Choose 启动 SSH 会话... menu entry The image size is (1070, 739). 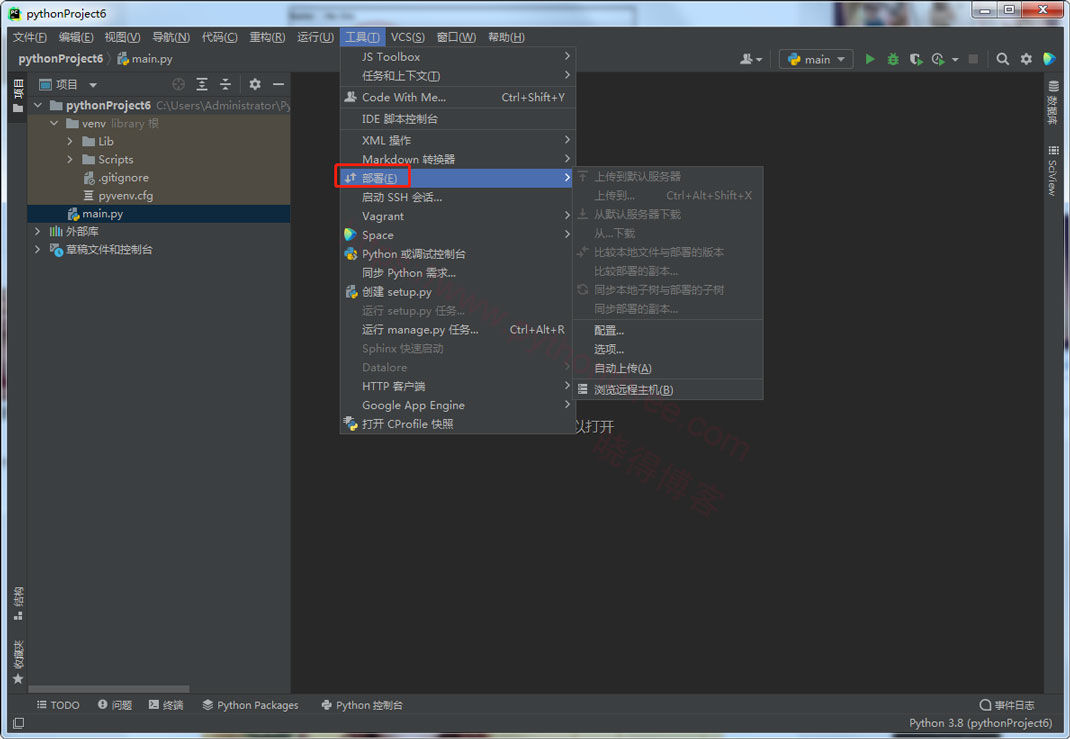[x=457, y=197]
